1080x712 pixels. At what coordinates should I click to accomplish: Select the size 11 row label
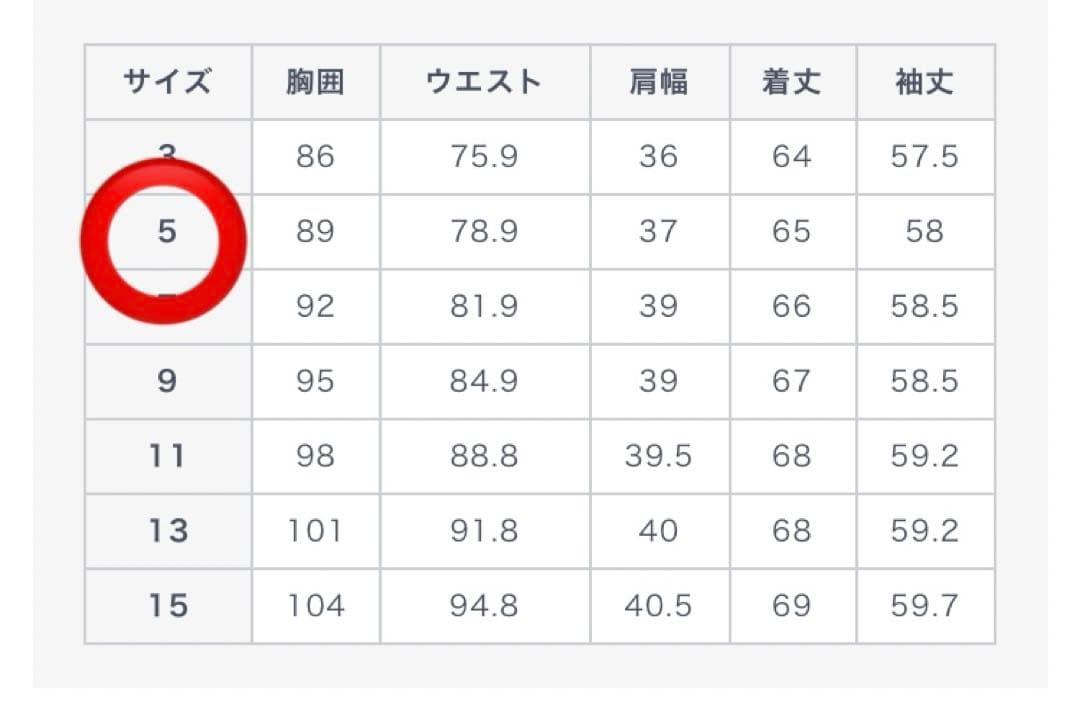click(x=167, y=456)
